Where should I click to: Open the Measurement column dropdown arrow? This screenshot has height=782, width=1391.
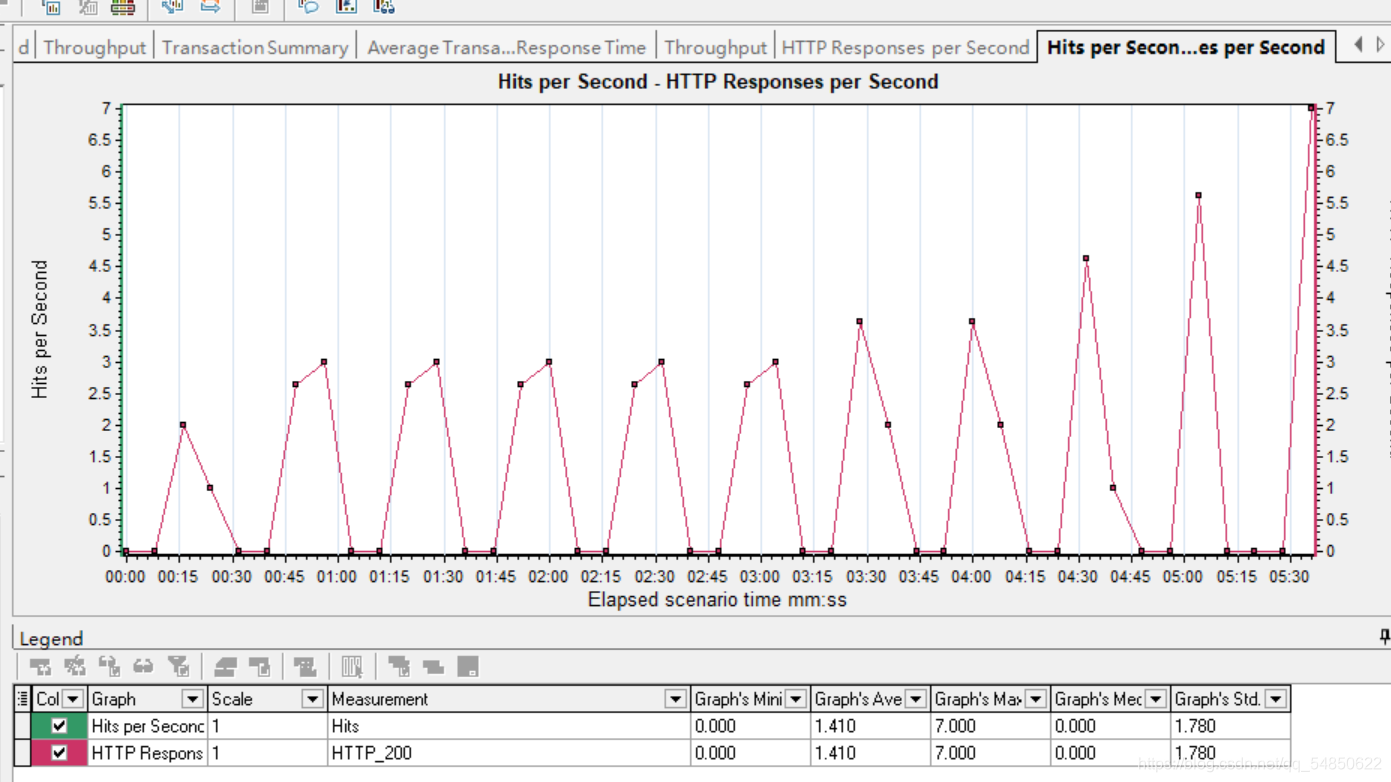tap(675, 699)
